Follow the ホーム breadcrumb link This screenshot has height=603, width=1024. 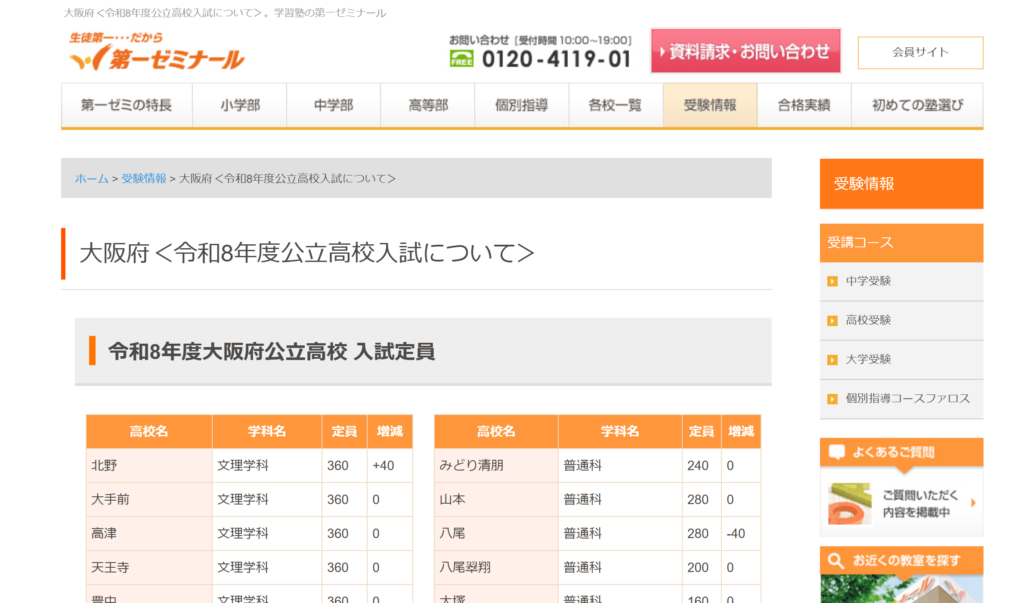[x=91, y=178]
